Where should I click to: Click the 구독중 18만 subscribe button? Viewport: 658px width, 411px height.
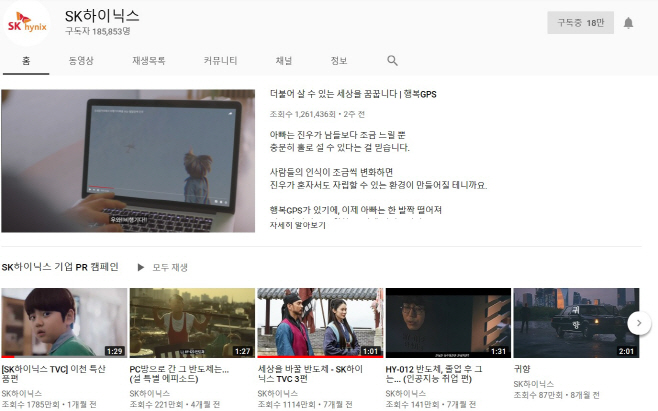click(x=580, y=23)
